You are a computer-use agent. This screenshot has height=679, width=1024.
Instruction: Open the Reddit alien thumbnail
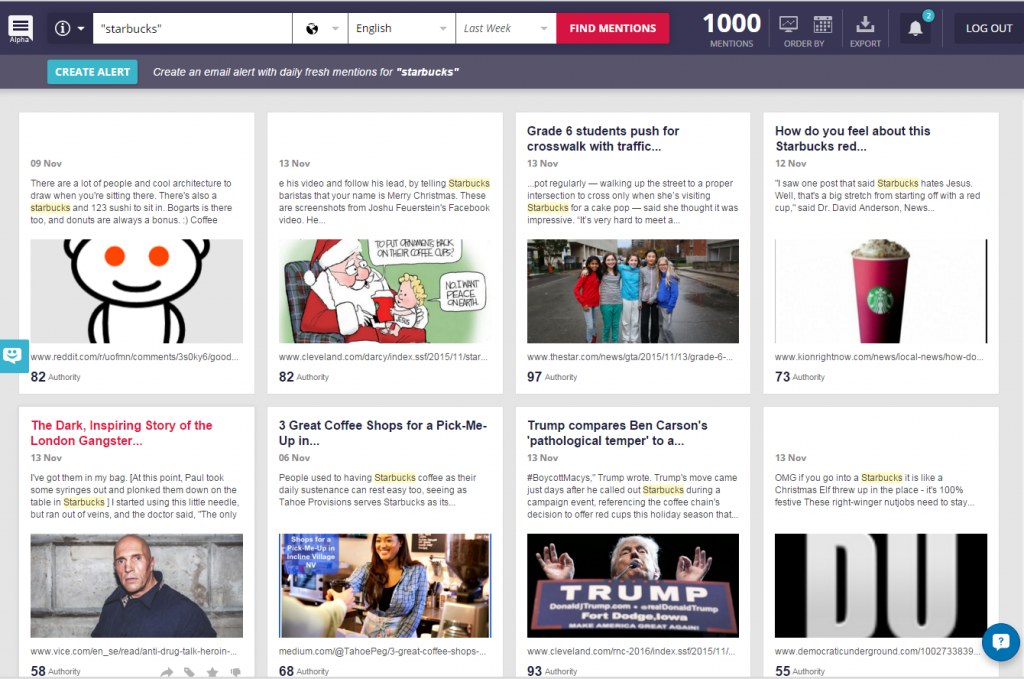click(x=136, y=291)
